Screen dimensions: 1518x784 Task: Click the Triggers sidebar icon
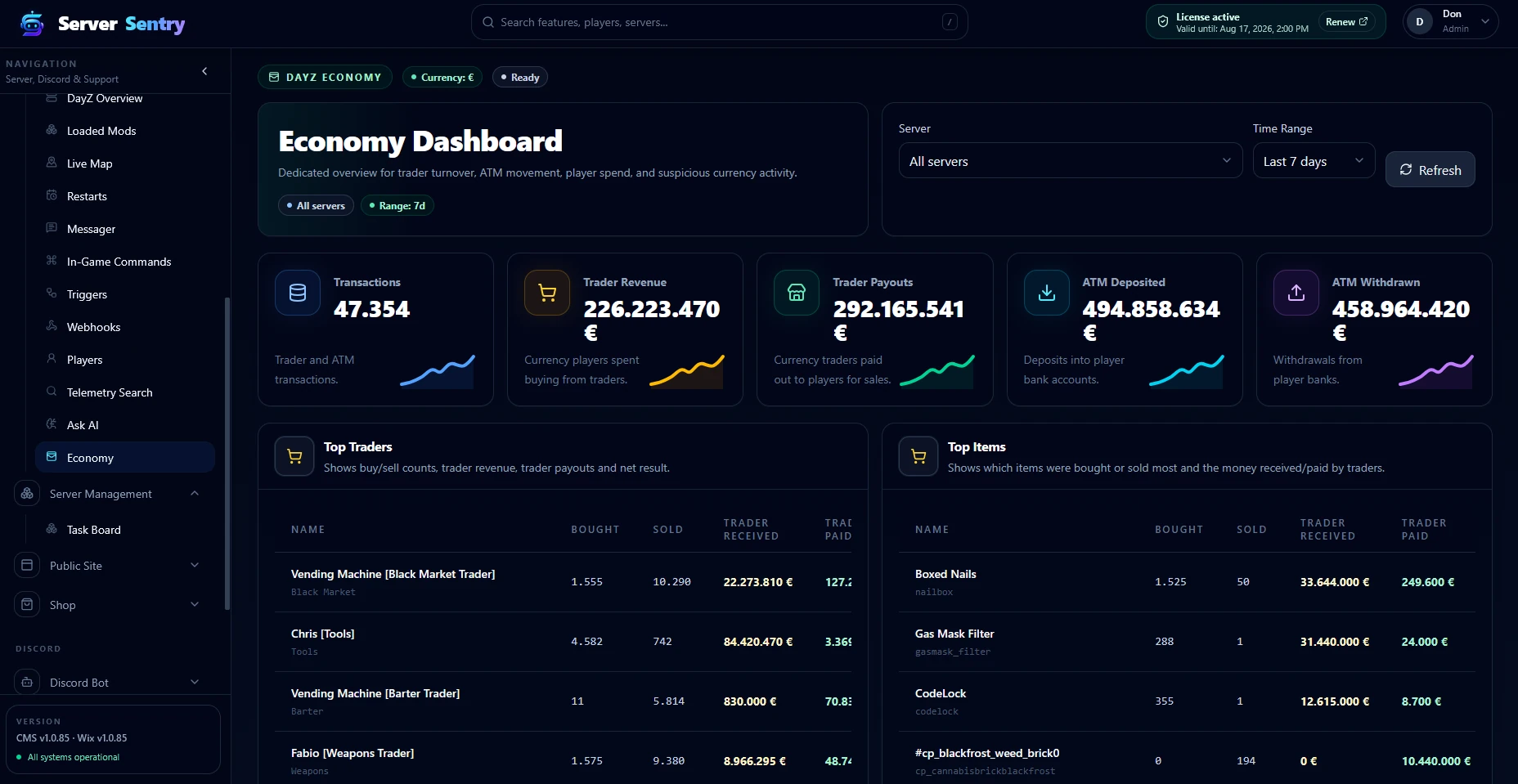pos(52,293)
